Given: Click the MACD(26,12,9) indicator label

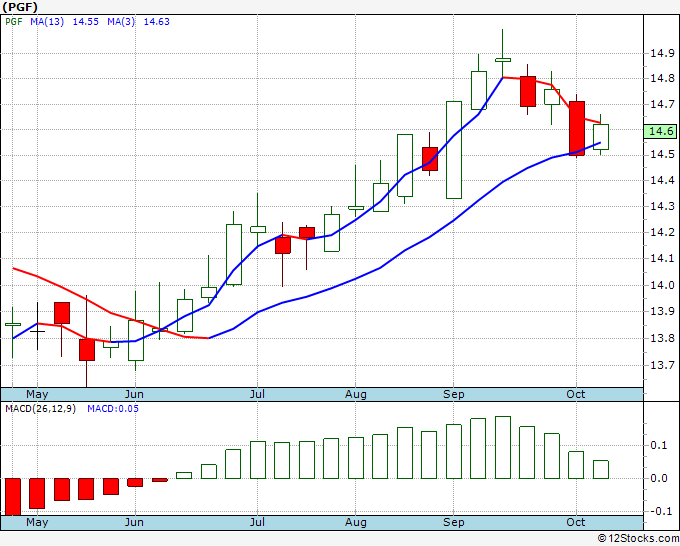Looking at the screenshot, I should pos(40,409).
